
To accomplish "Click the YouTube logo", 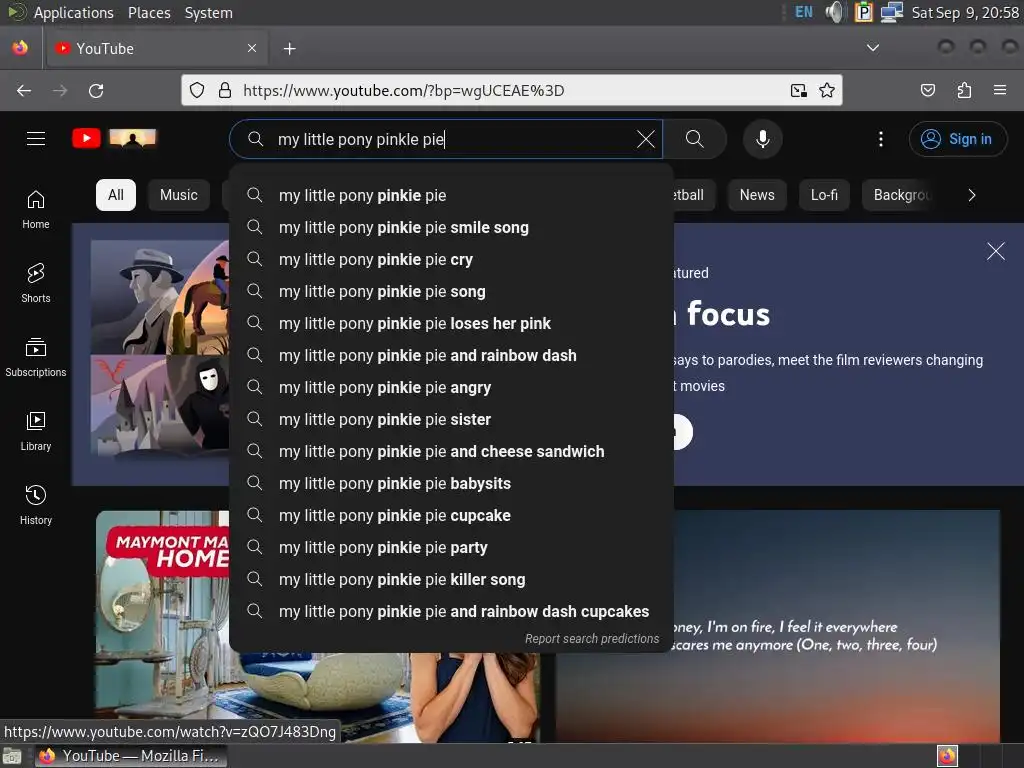I will coord(86,138).
